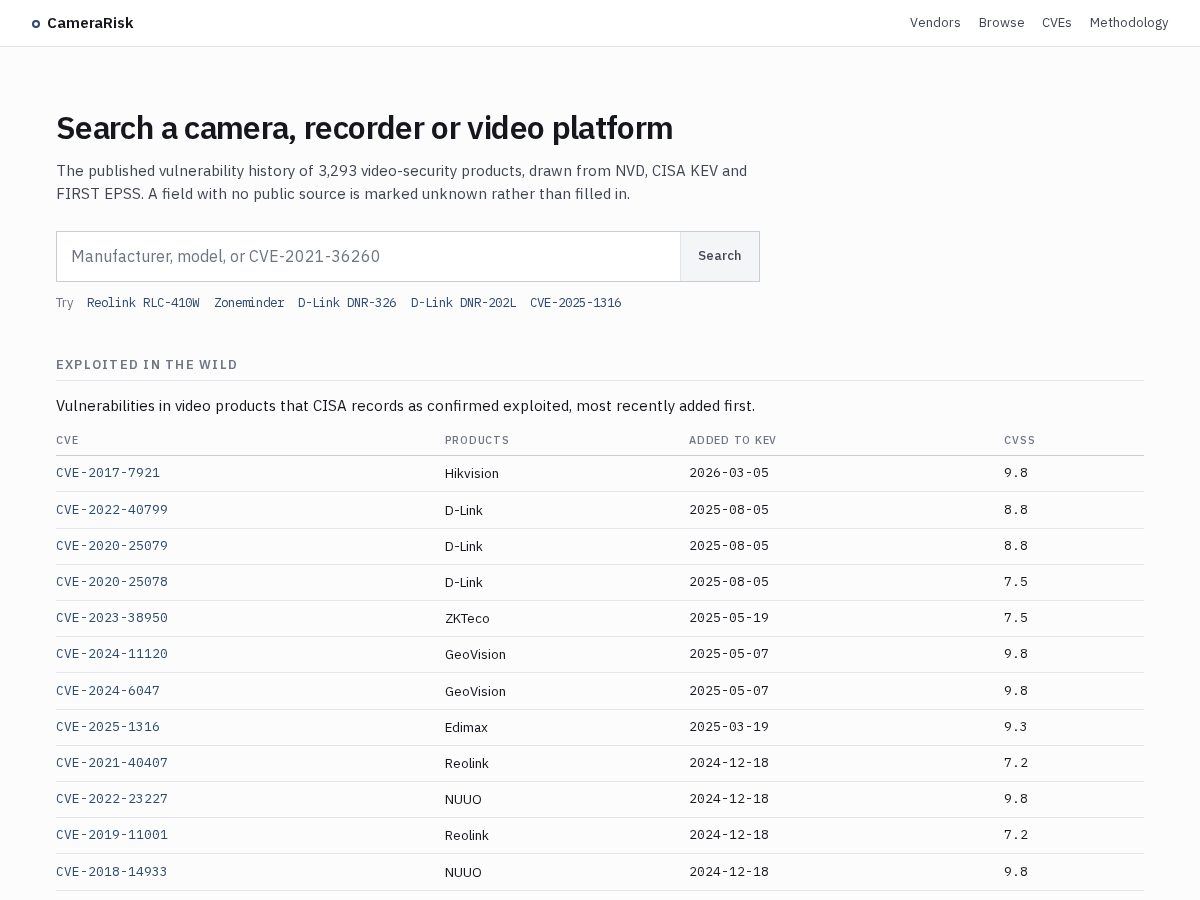Open CVE-2019-11001 entry
The image size is (1200, 900).
tap(112, 835)
